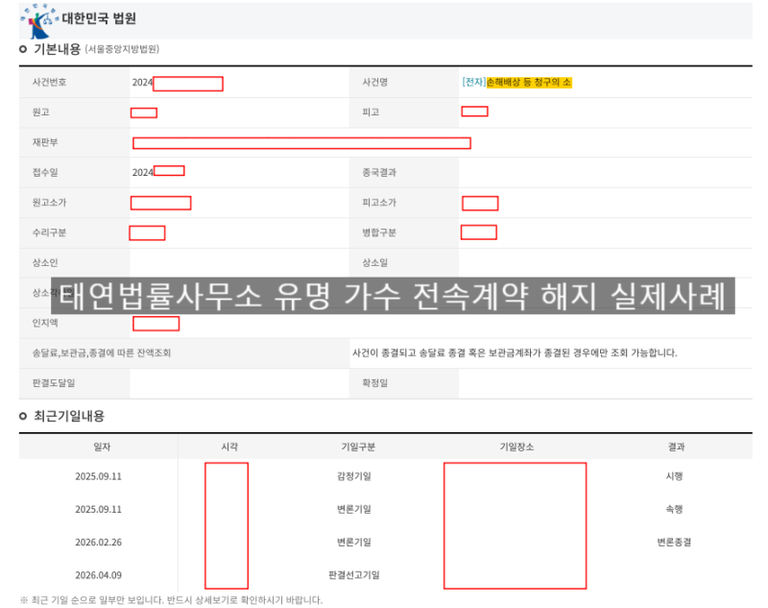
Task: Select the 판결선고기일 entry
Action: pyautogui.click(x=354, y=575)
